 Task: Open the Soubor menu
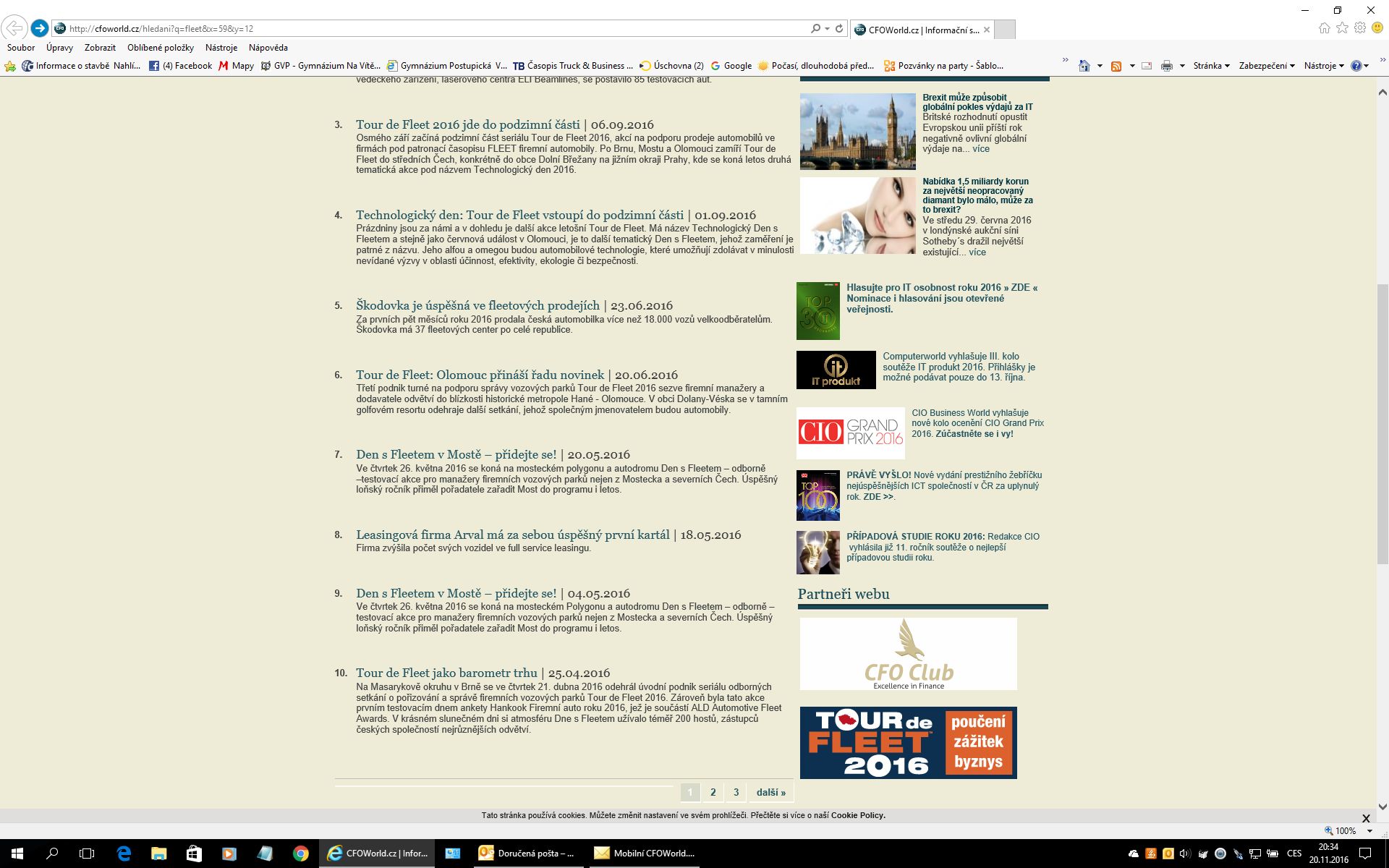(x=21, y=48)
